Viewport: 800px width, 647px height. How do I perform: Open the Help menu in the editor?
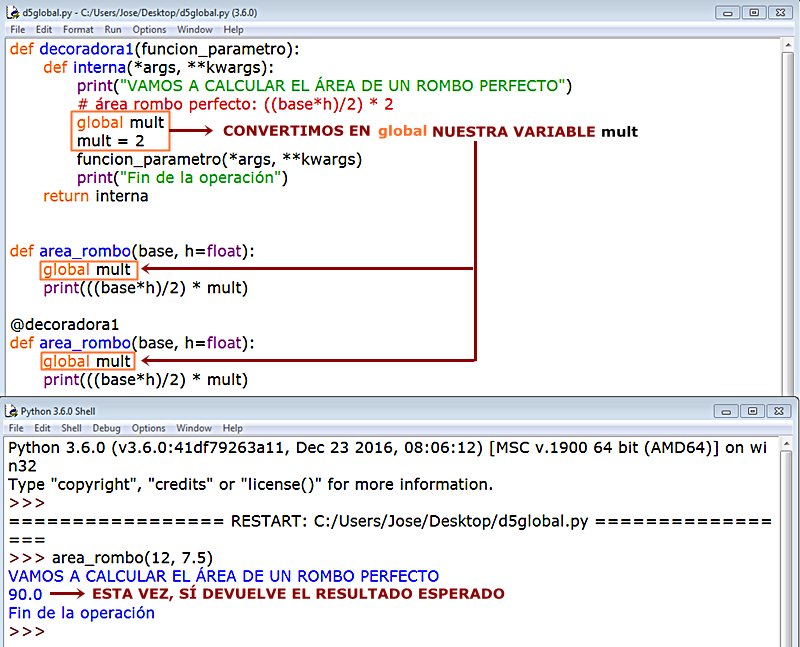point(233,29)
